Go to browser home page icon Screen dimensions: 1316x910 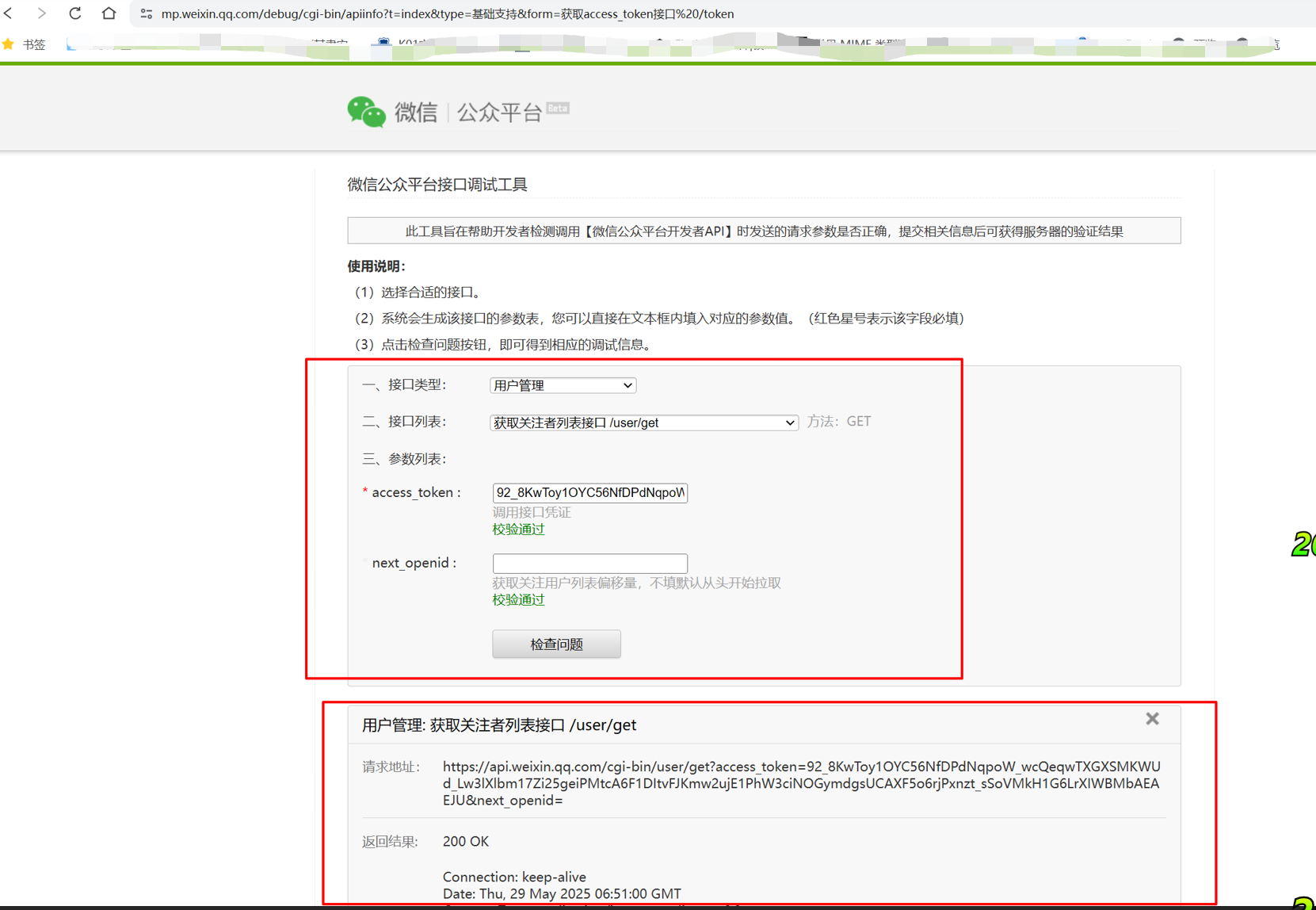(x=109, y=13)
